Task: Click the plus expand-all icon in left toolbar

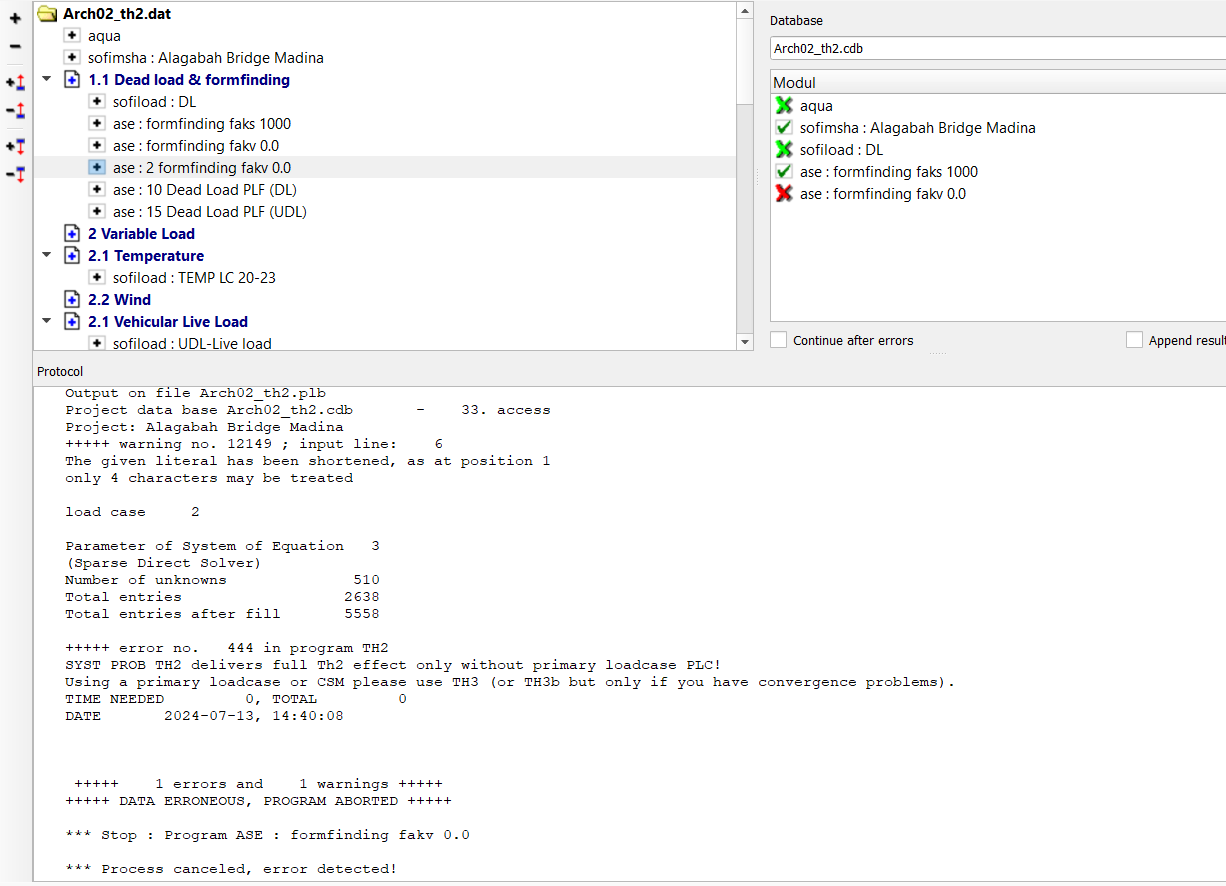Action: pos(15,18)
